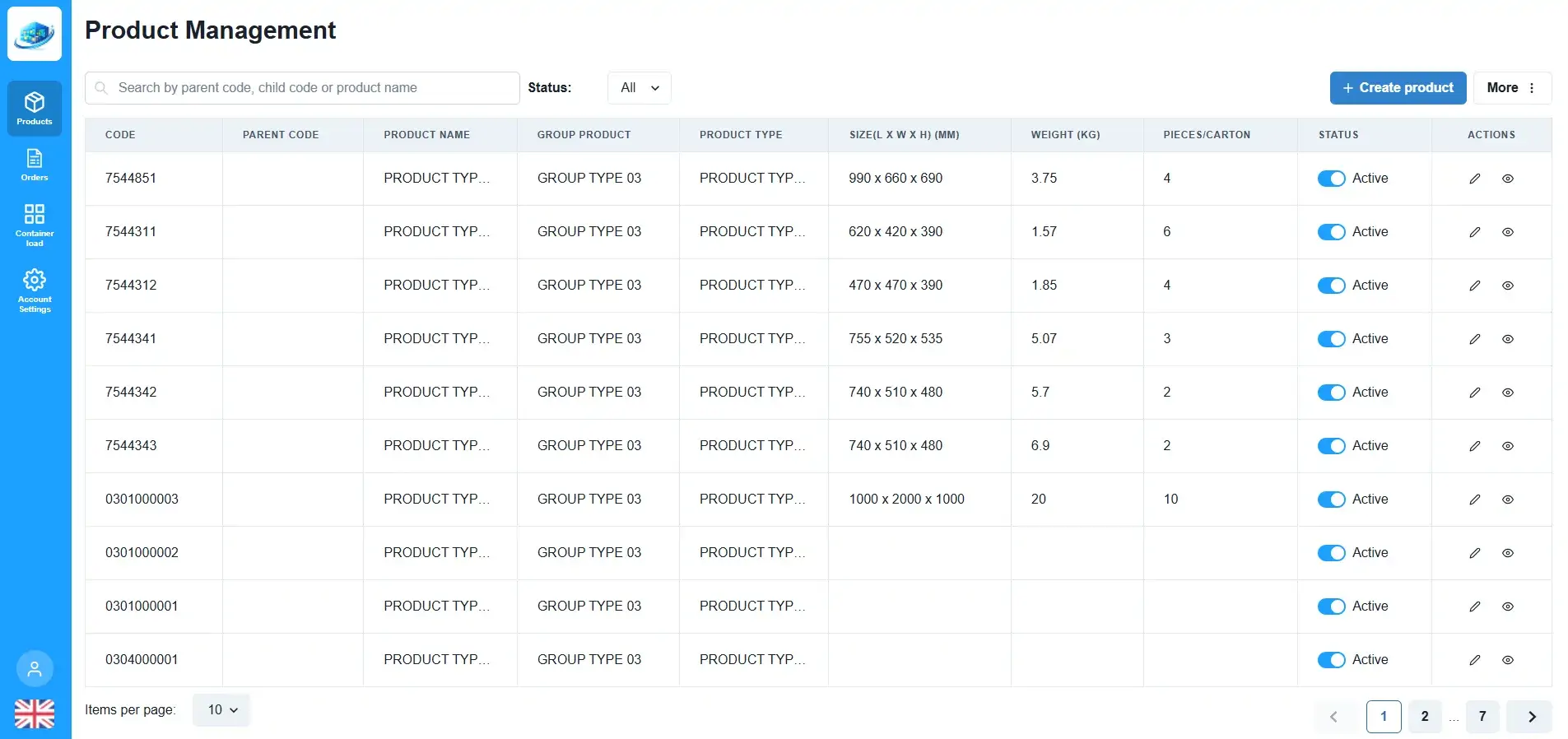
Task: Toggle Active status for product 0301000001
Action: (x=1331, y=607)
